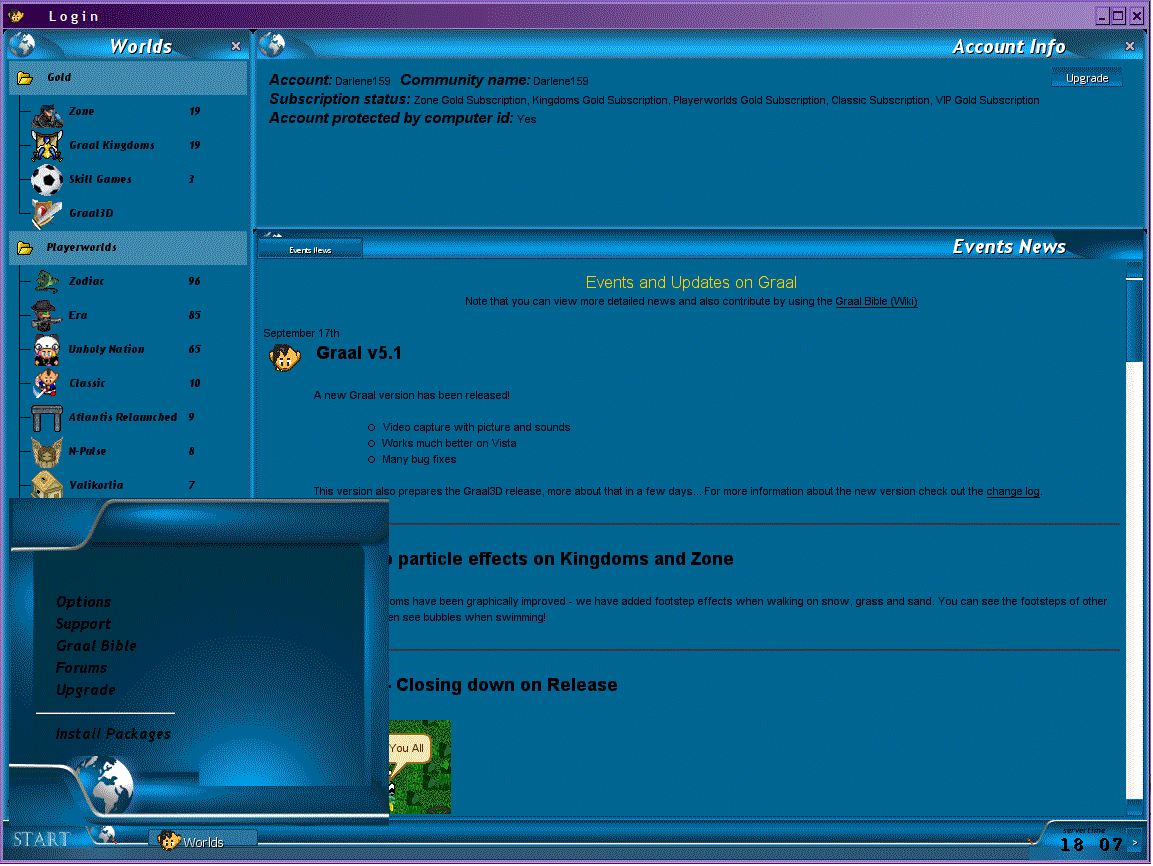This screenshot has height=866, width=1153.
Task: Click the Classic world character icon
Action: (x=46, y=384)
